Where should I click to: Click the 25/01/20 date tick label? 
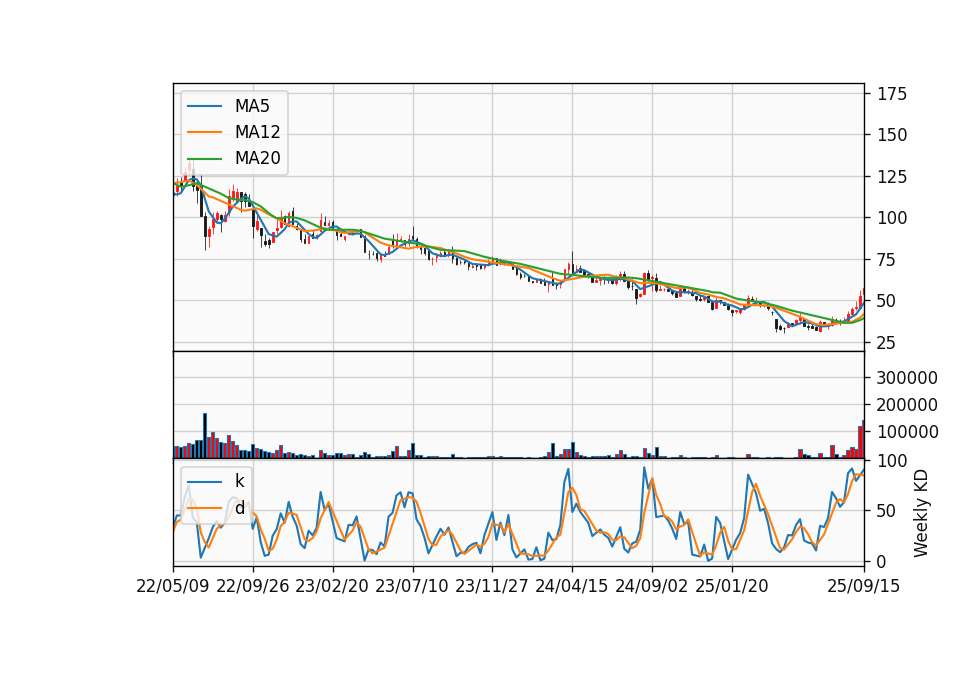(732, 586)
